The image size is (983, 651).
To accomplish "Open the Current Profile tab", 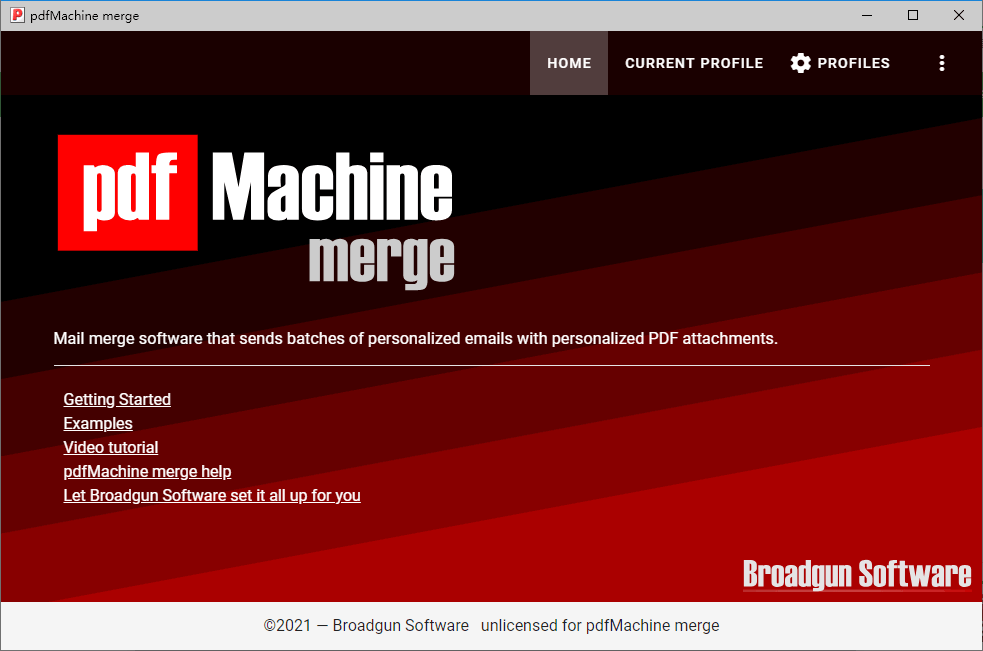I will [694, 63].
